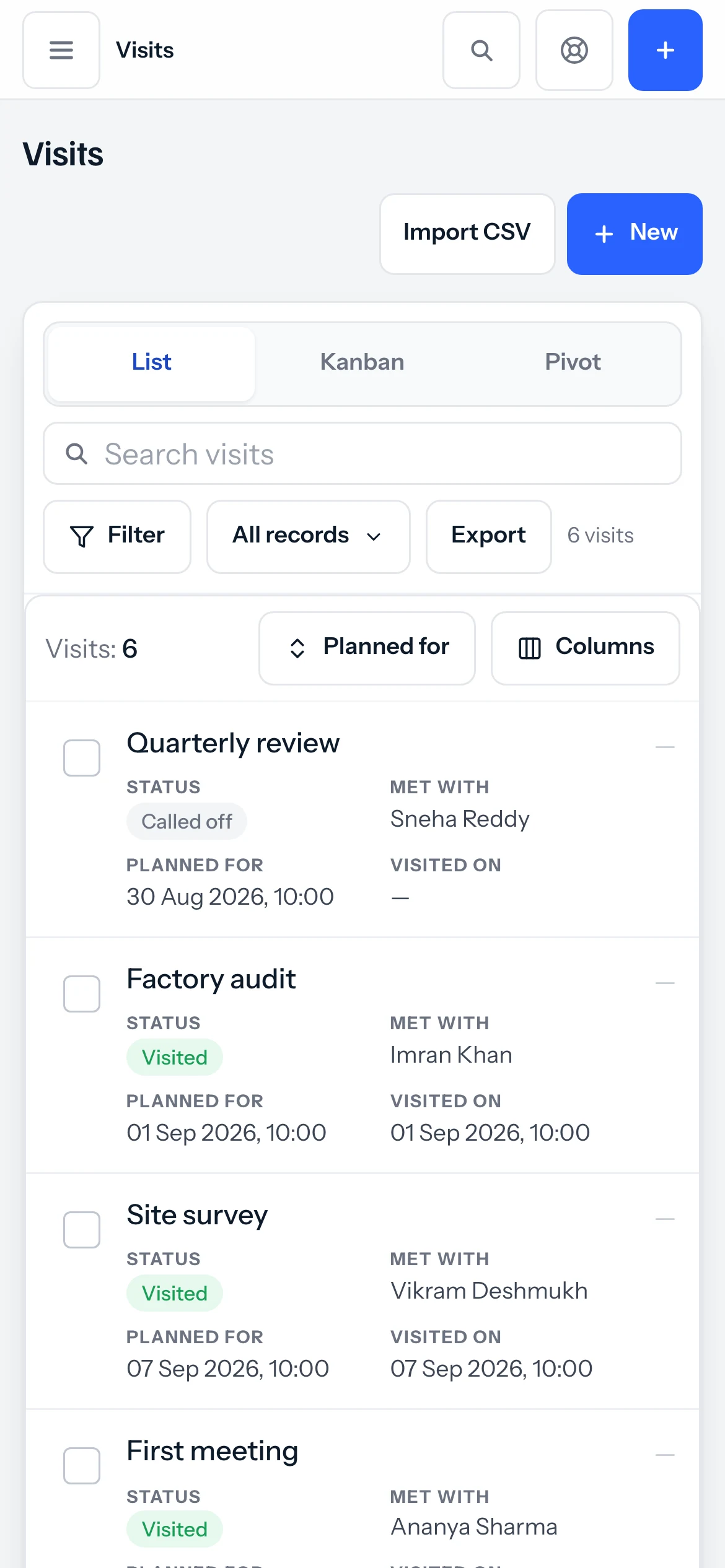The width and height of the screenshot is (725, 1568).
Task: Click Sneha Reddy contact name
Action: coord(460,819)
